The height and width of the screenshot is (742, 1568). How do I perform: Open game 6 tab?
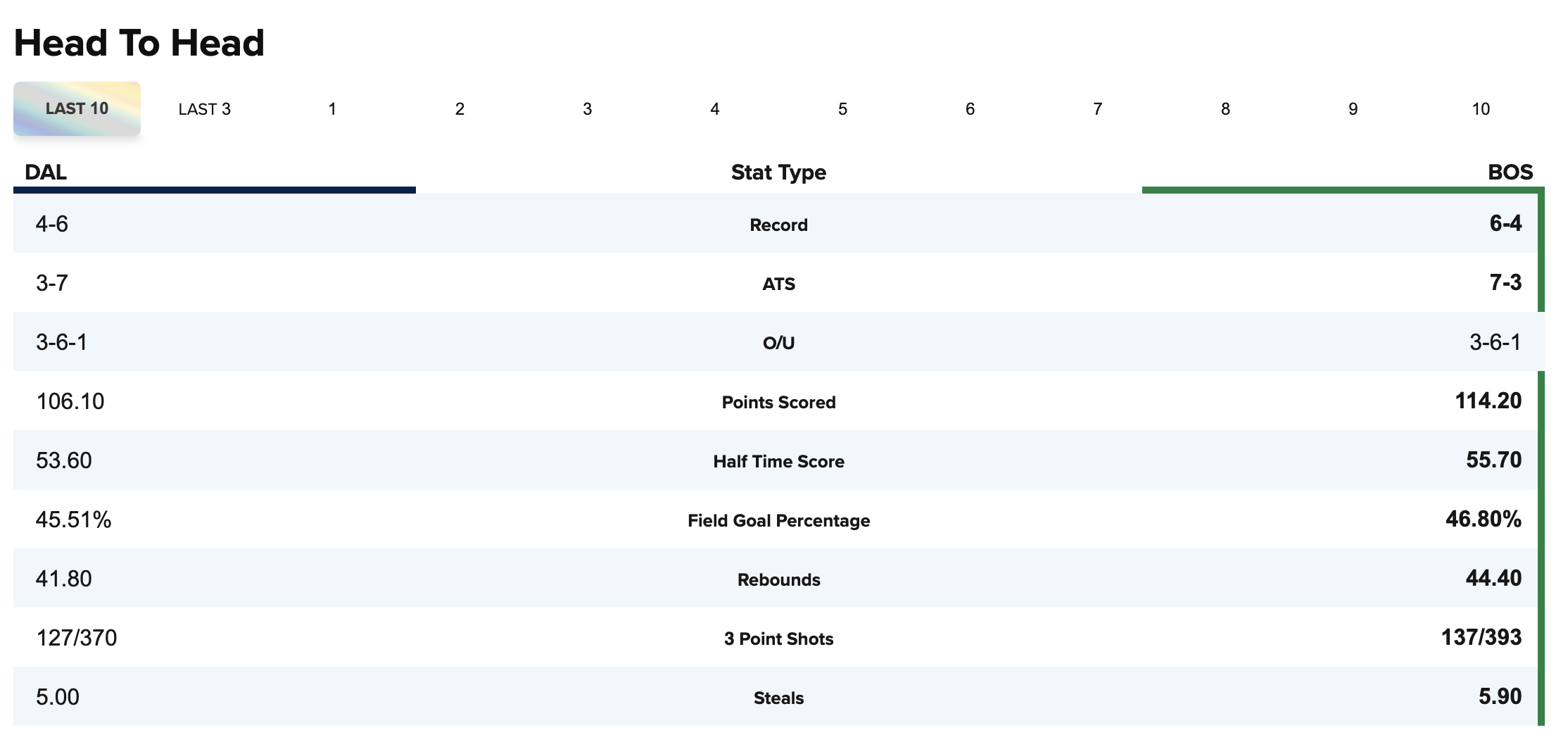[970, 109]
